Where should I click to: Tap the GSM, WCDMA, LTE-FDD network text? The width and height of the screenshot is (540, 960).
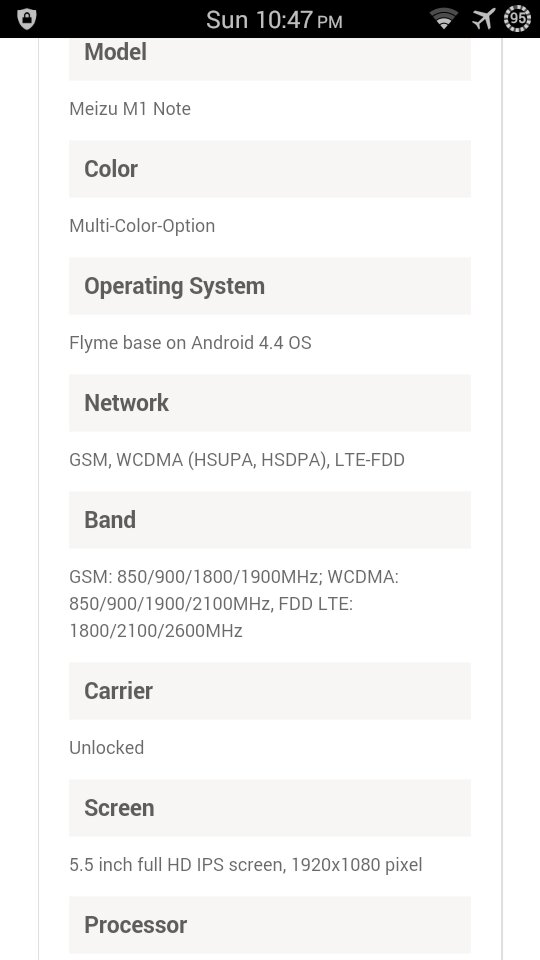[237, 460]
